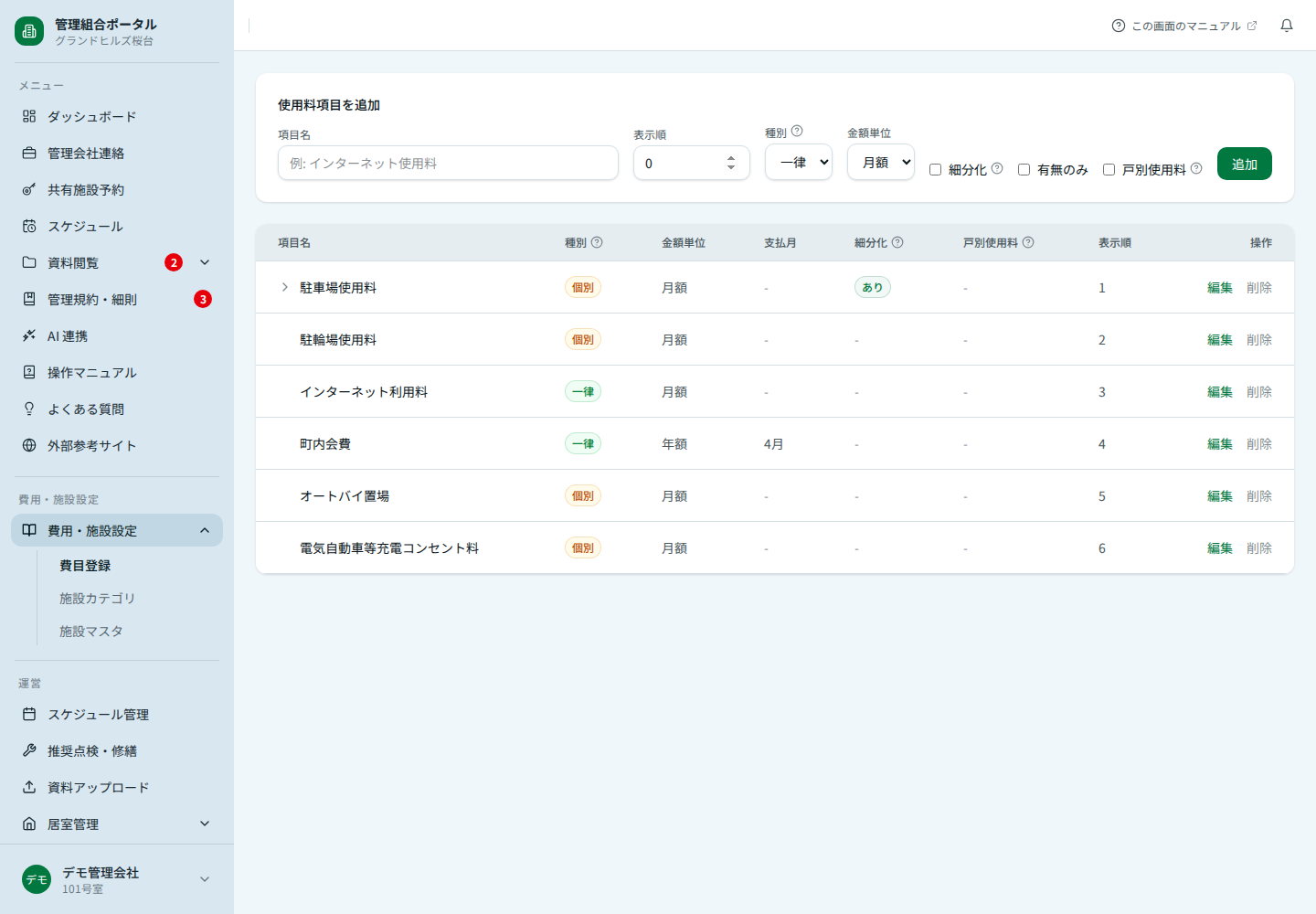This screenshot has width=1316, height=914.
Task: Tick the 有無のみ checkbox
Action: [1024, 169]
